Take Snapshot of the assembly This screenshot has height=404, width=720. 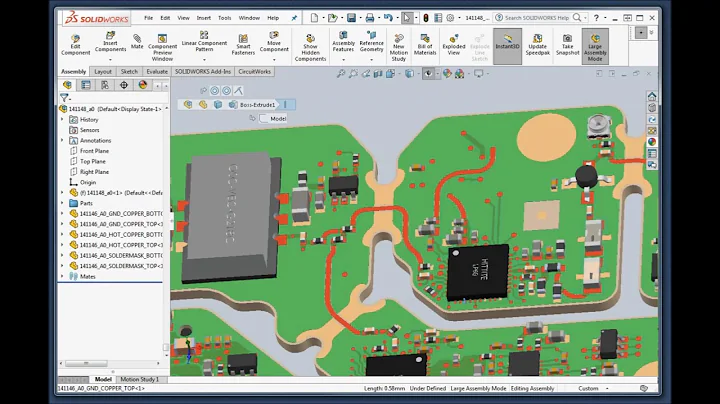point(568,45)
